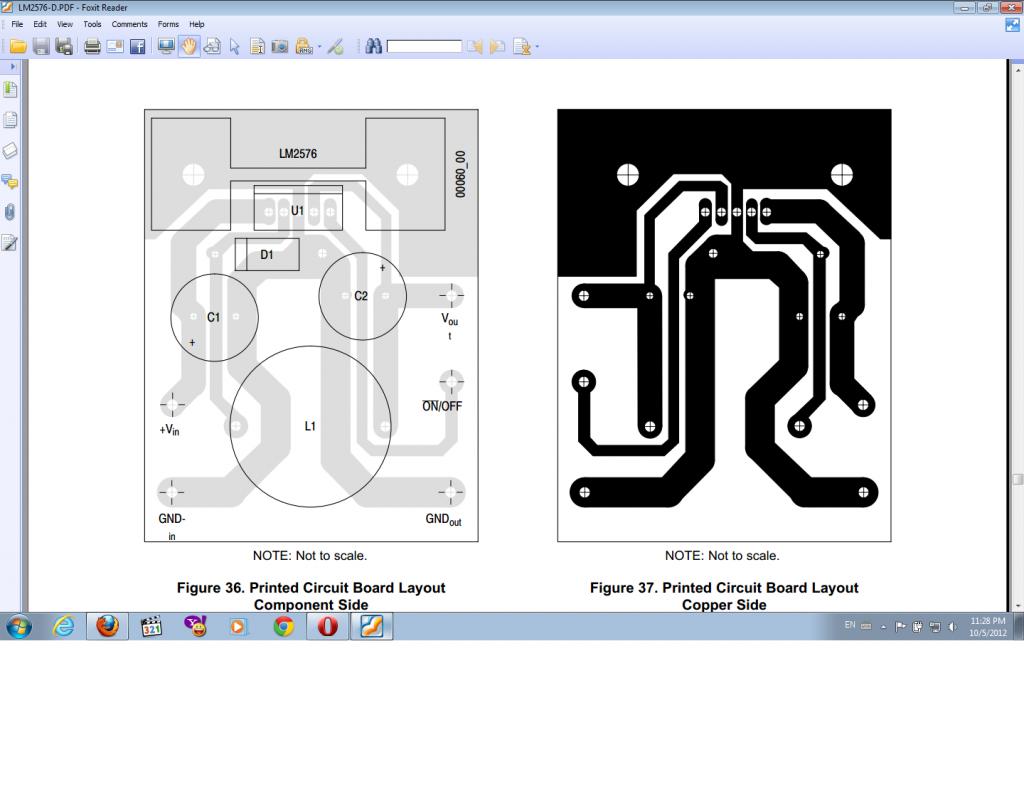The width and height of the screenshot is (1024, 799).
Task: Click the Action Center flag icon
Action: coord(900,627)
